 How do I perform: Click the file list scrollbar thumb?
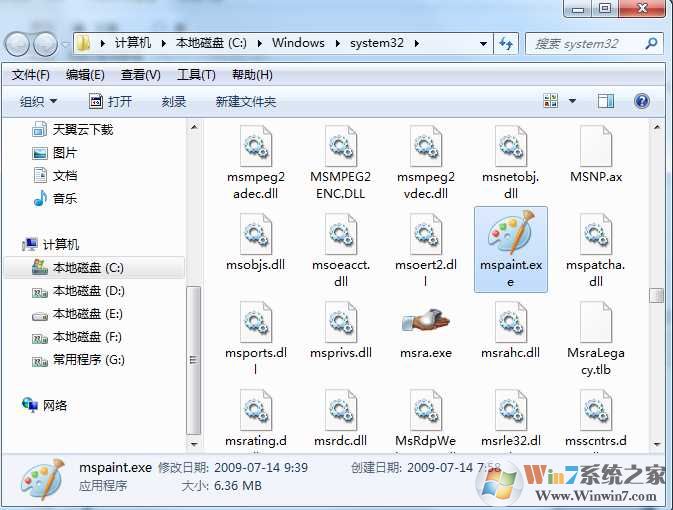click(x=656, y=295)
